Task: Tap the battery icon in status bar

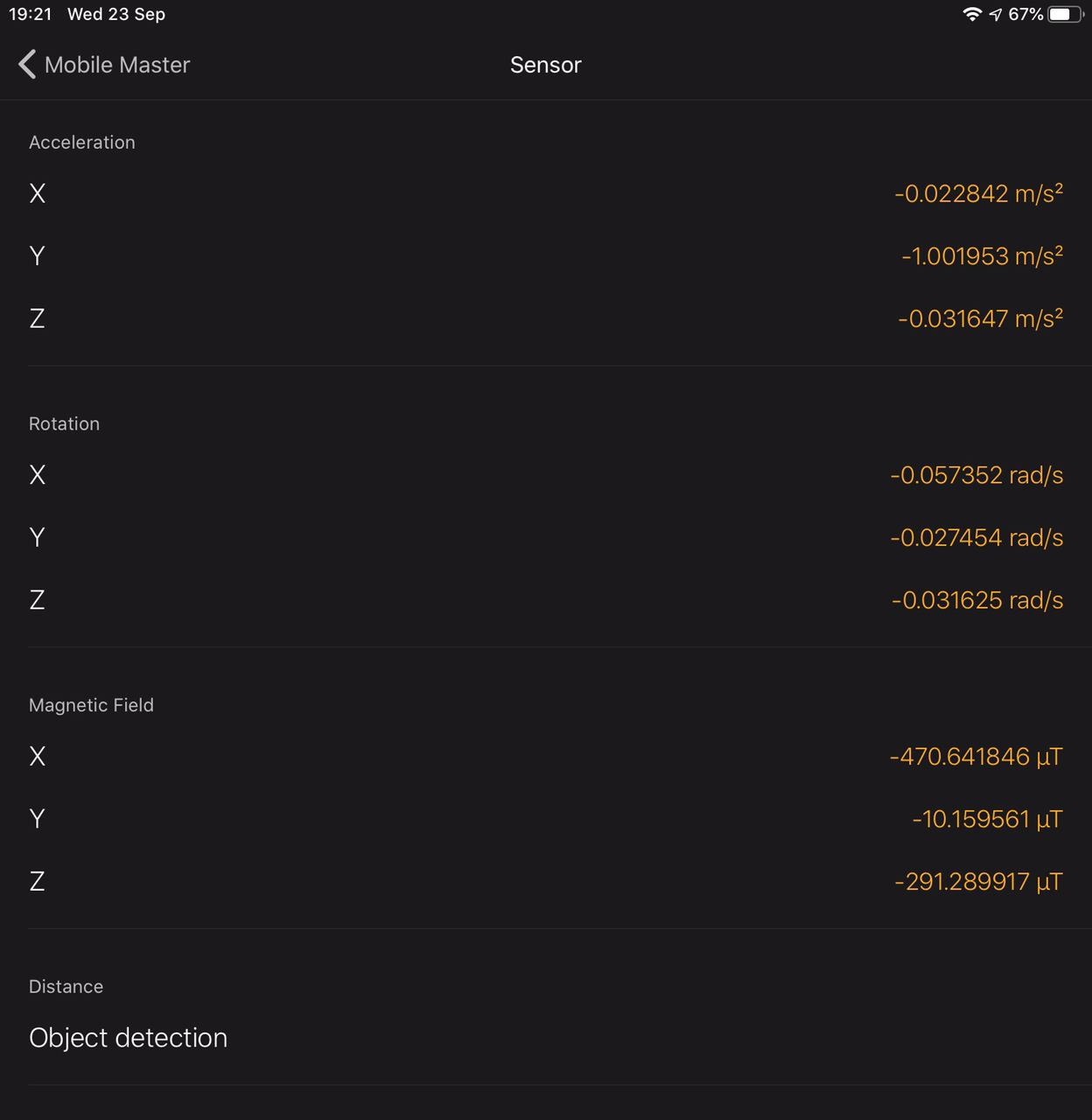Action: (x=1066, y=14)
